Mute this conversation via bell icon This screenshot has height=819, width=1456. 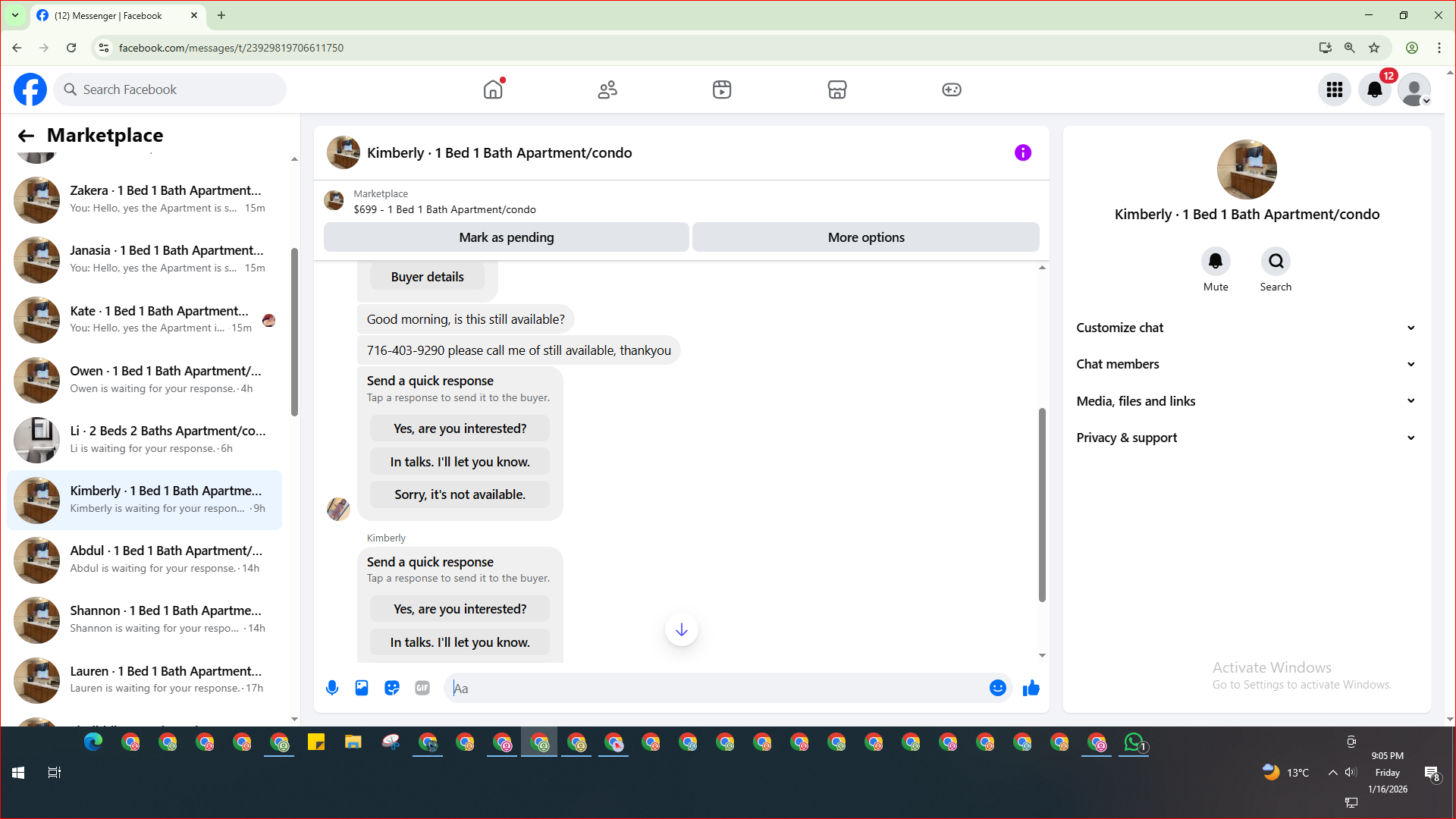pyautogui.click(x=1215, y=262)
